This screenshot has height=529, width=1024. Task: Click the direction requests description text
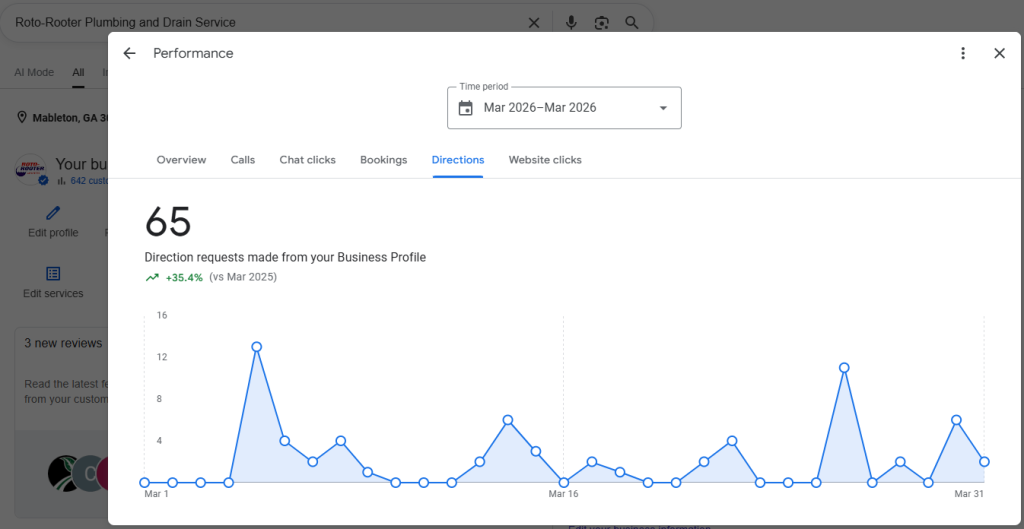click(x=285, y=257)
